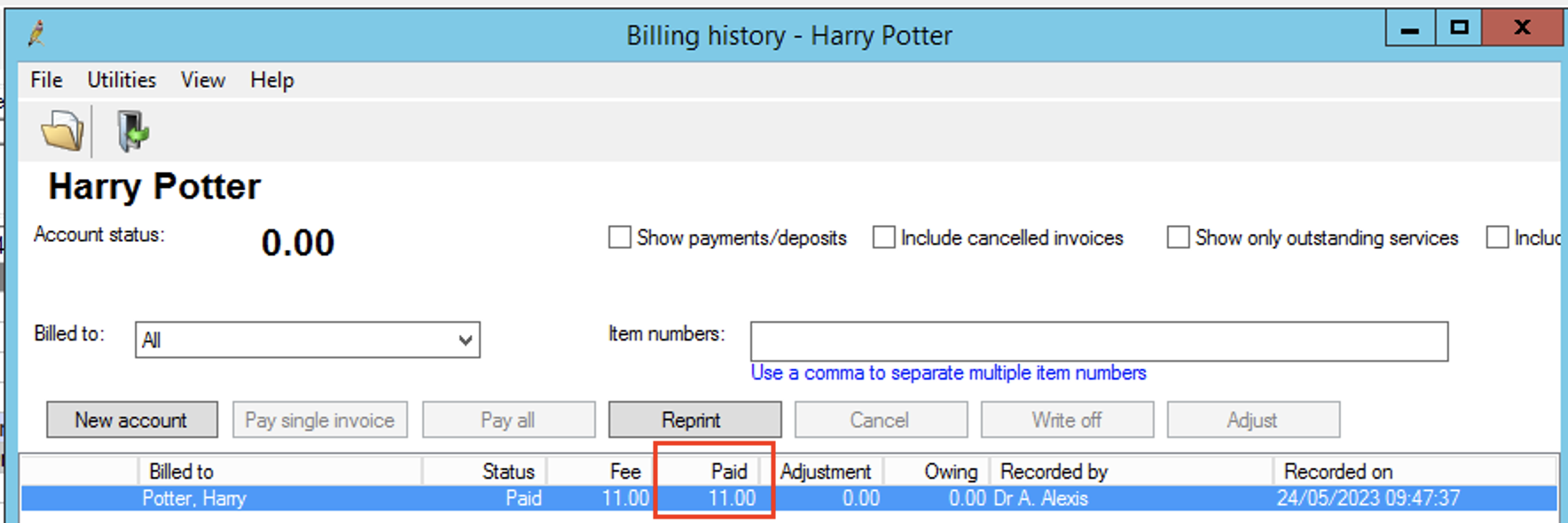Enable Show payments/deposits checkbox
This screenshot has width=1568, height=523.
(619, 238)
